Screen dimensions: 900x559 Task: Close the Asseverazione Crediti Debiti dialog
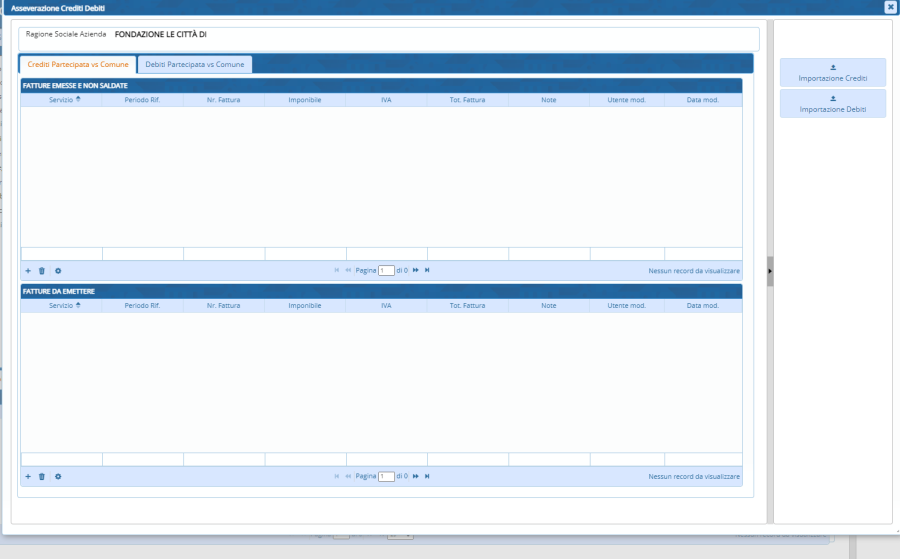tap(890, 7)
